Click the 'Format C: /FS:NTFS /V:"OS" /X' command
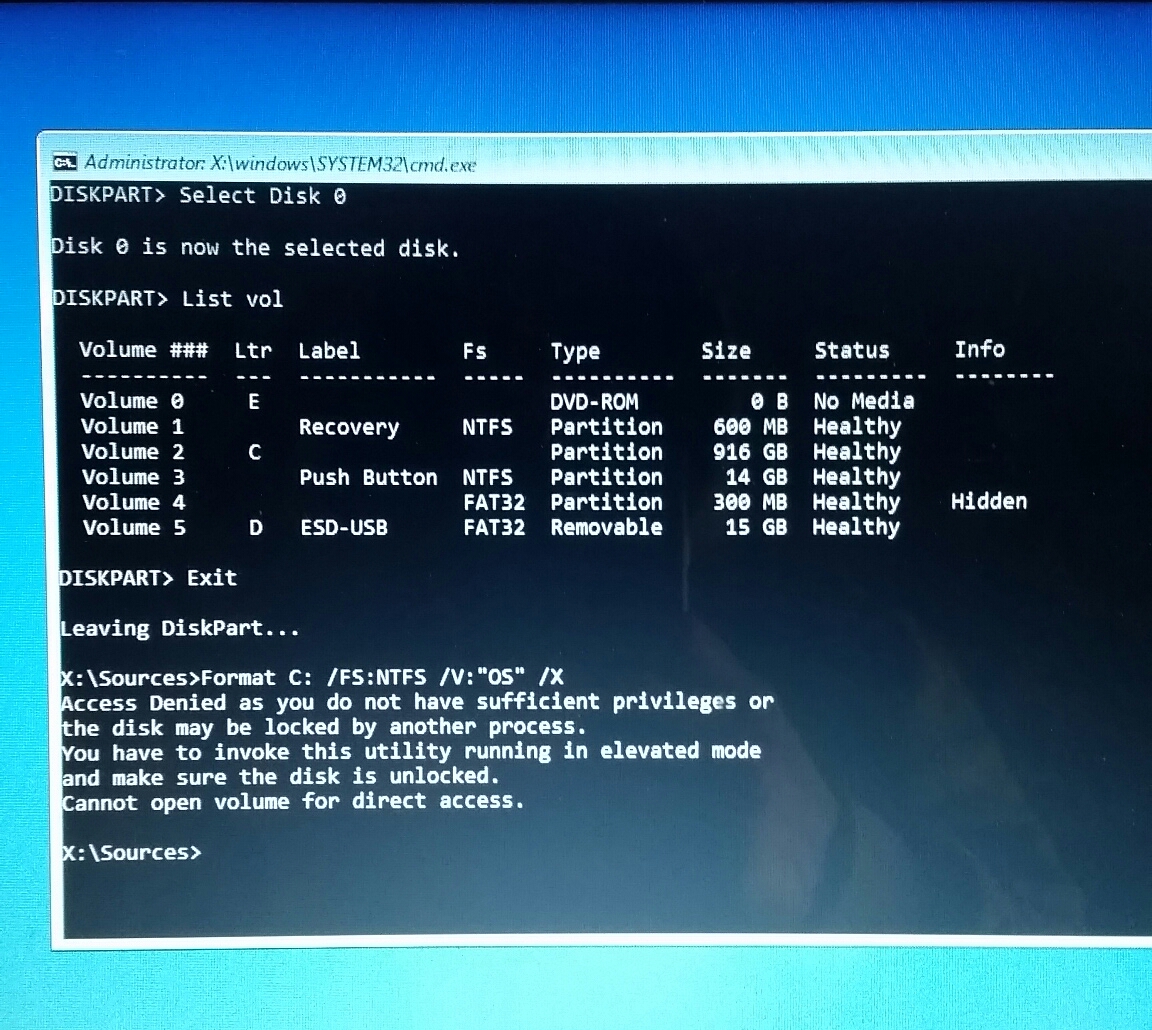This screenshot has width=1152, height=1030. coord(382,676)
